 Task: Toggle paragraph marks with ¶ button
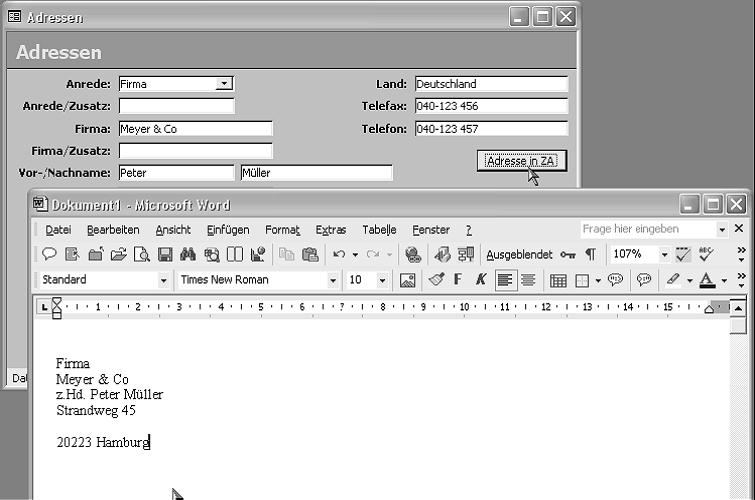coord(590,254)
